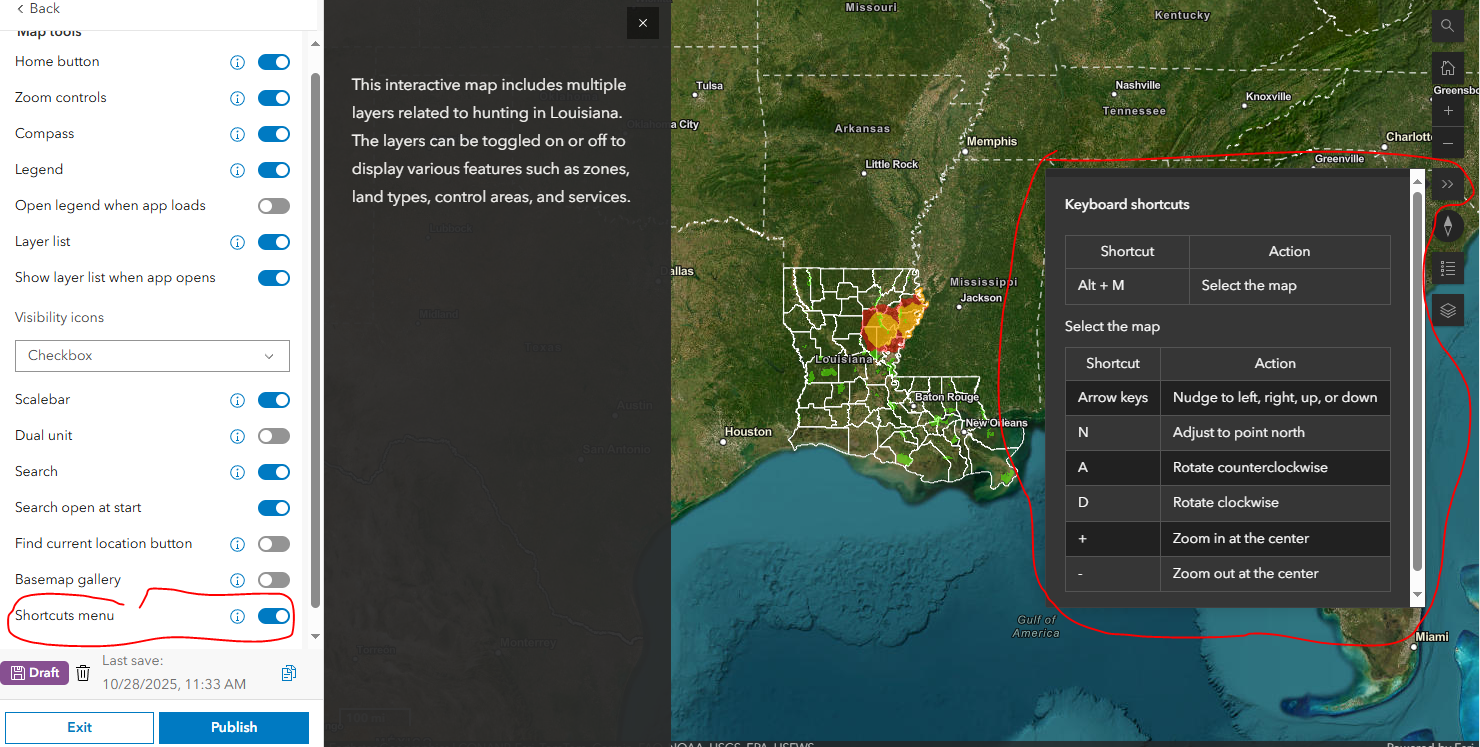
Task: Enable the Dual unit toggle
Action: coord(274,435)
